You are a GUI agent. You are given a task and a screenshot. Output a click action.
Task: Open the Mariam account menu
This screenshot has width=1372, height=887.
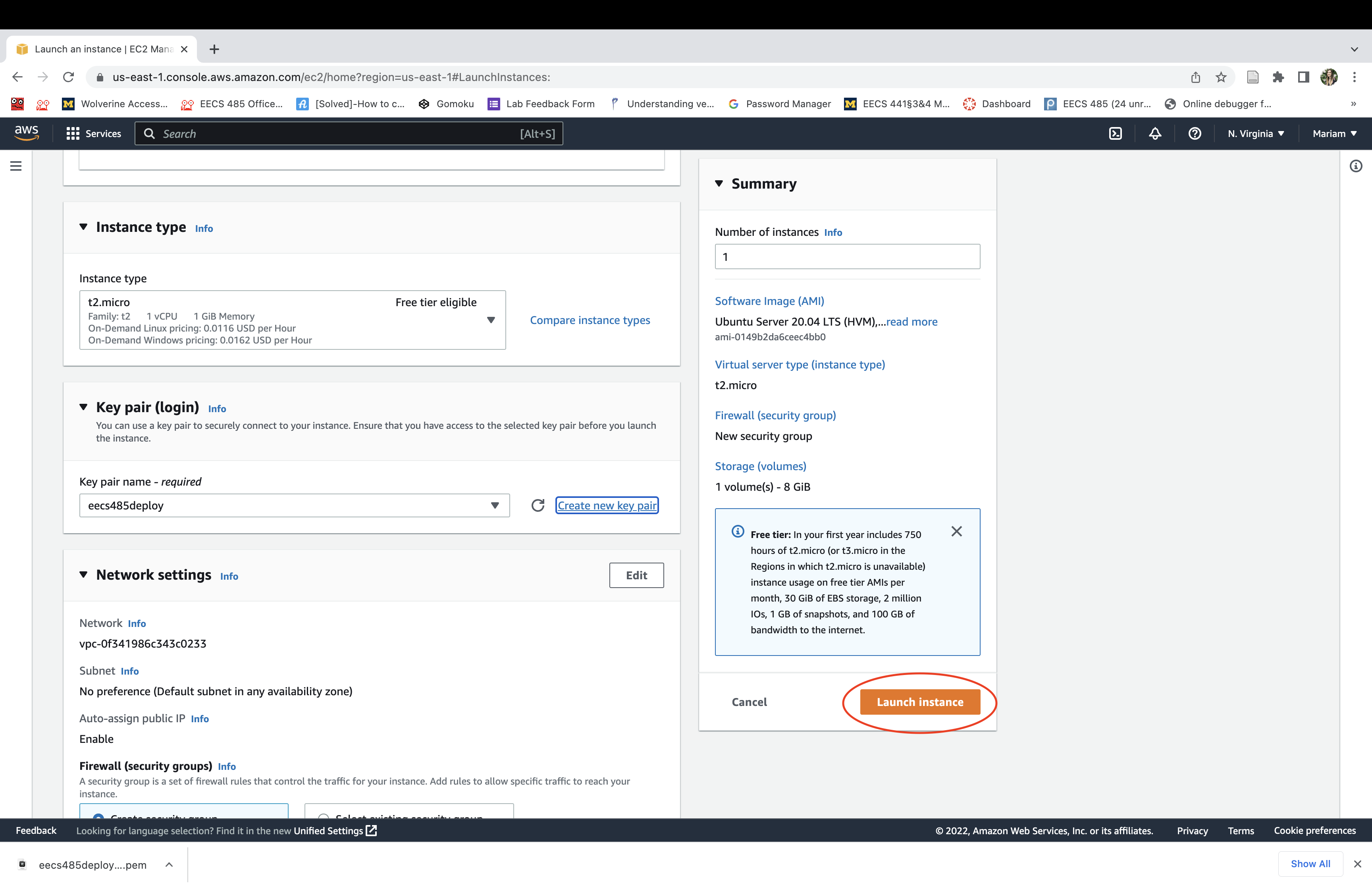tap(1334, 134)
